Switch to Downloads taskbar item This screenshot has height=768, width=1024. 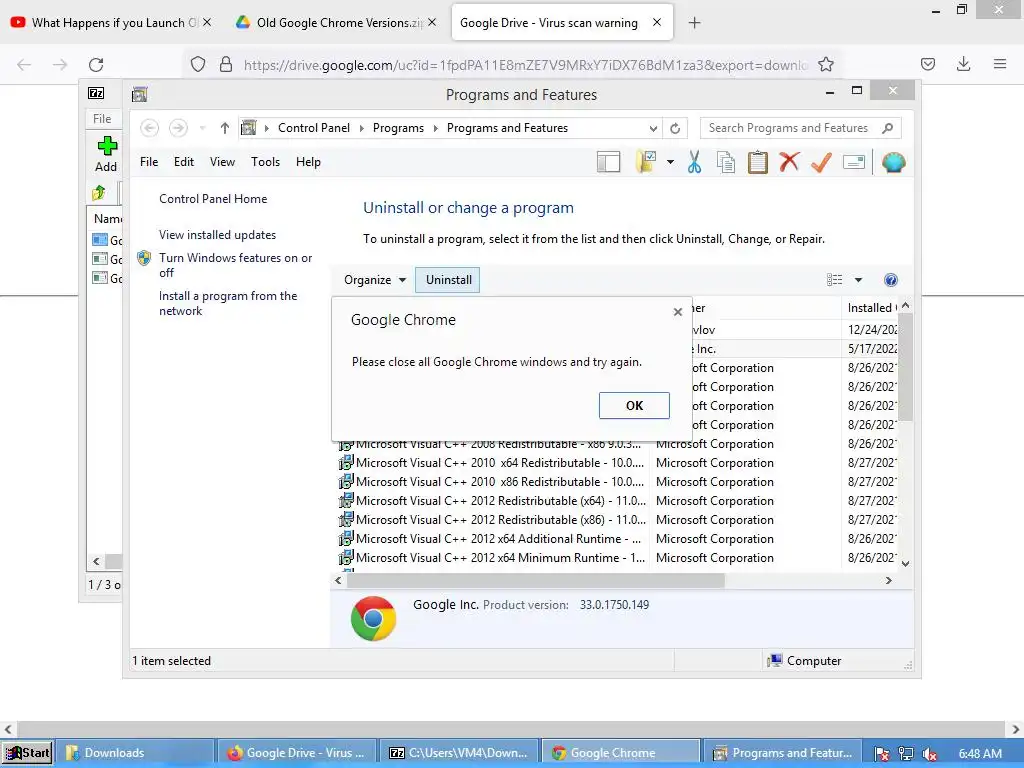tap(133, 753)
